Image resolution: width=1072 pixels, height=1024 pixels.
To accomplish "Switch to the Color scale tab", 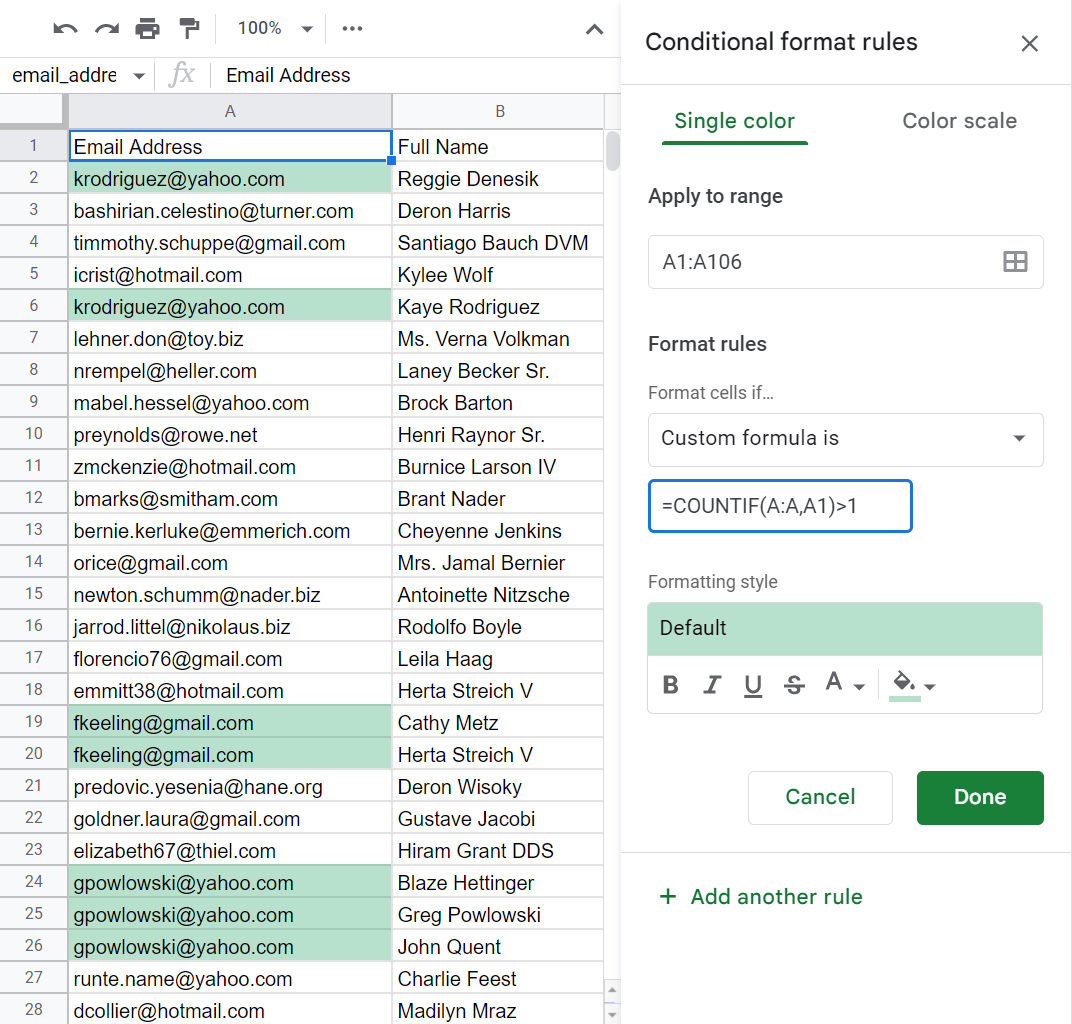I will tap(959, 121).
